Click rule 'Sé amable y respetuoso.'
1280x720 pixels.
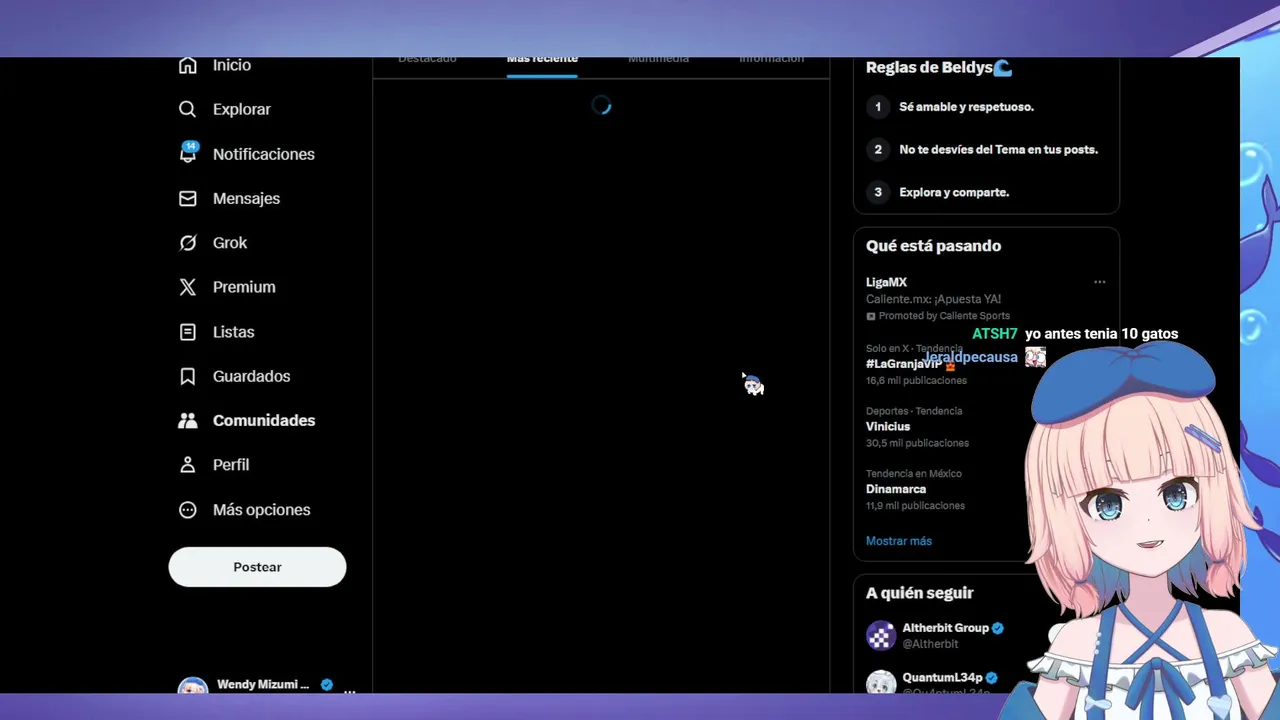[966, 107]
